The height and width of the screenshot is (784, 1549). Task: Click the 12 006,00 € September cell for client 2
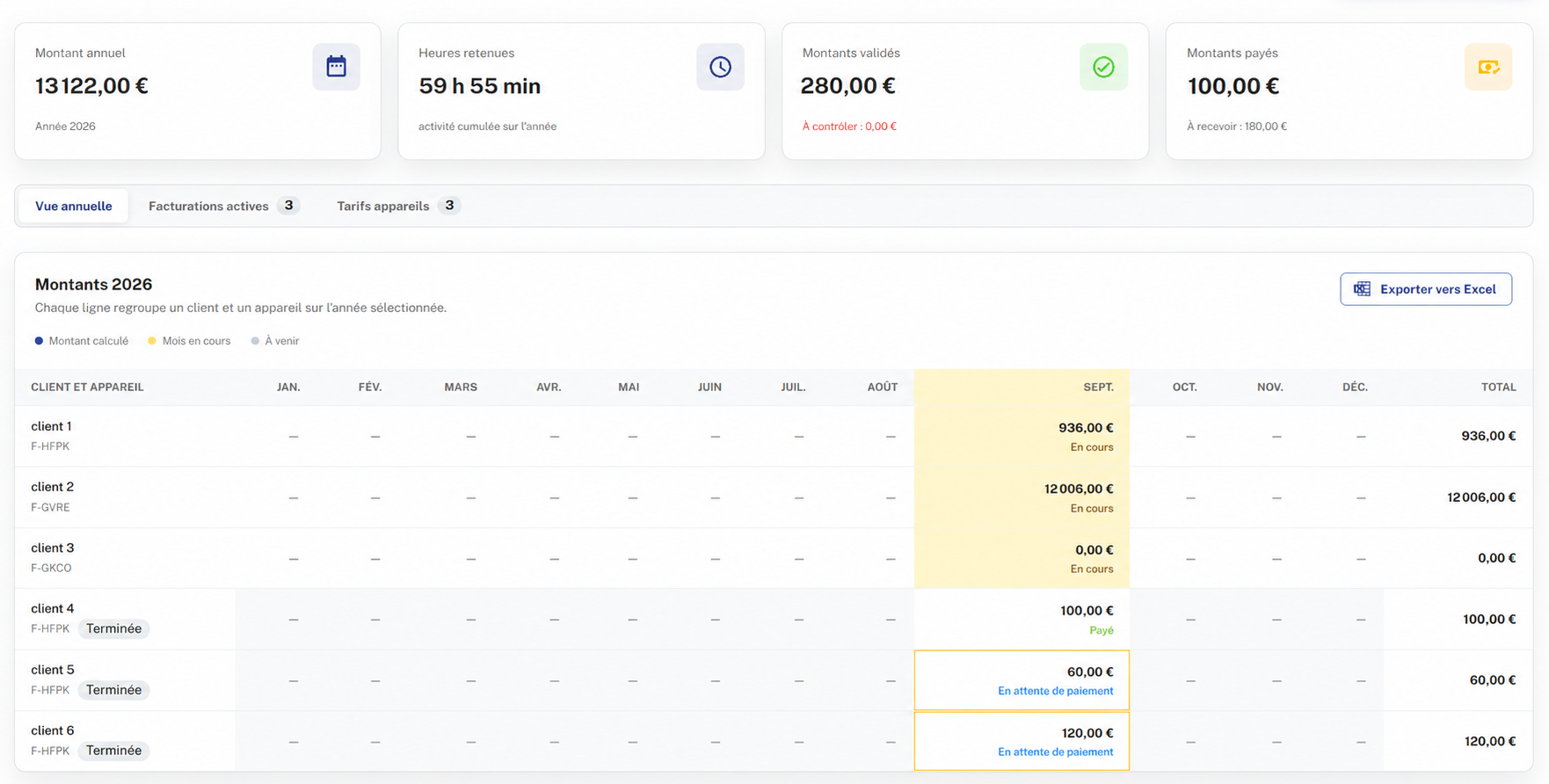point(1022,497)
